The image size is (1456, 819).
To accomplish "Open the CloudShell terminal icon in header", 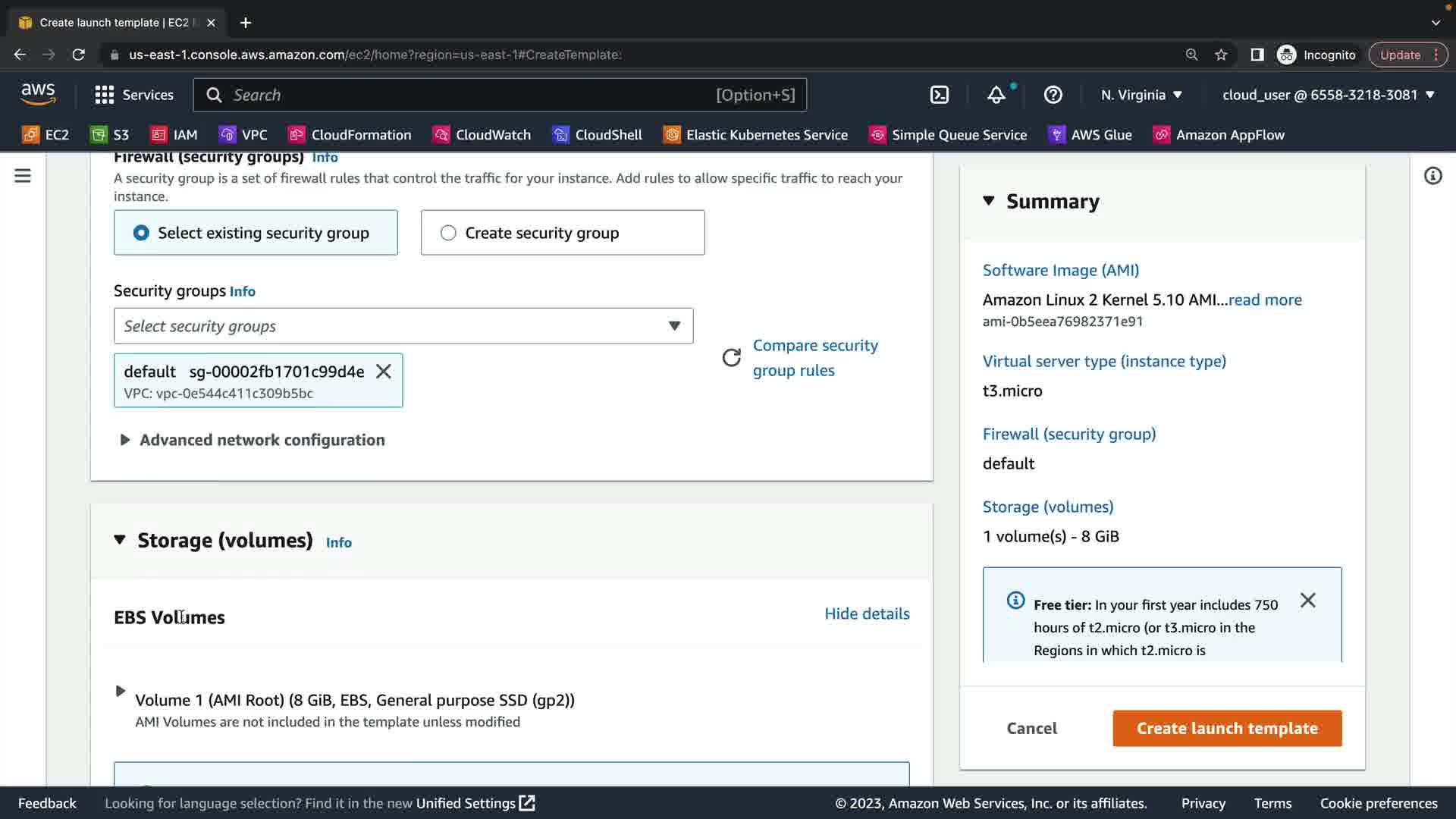I will 939,95.
